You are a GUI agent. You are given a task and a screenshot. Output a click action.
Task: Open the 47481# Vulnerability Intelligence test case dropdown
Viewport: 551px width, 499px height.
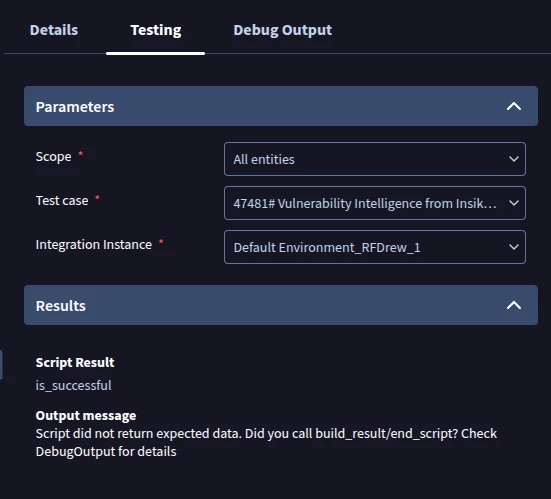(375, 203)
